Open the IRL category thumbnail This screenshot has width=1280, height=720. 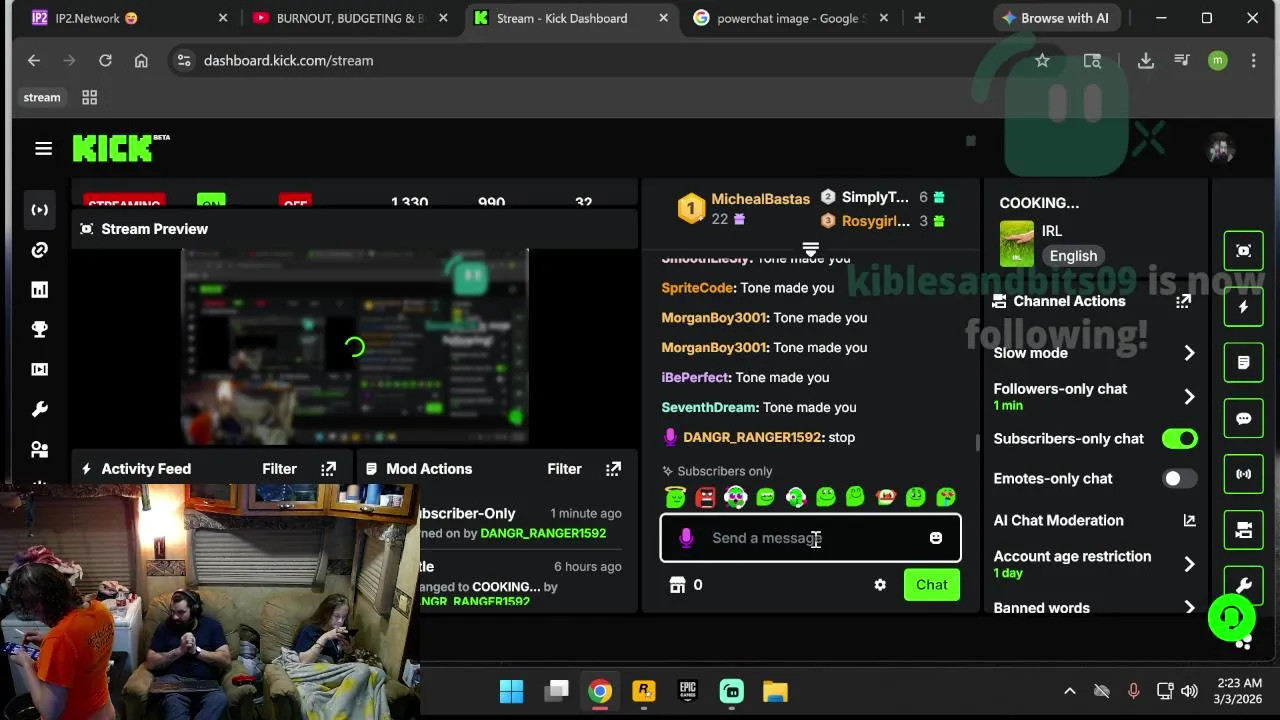pos(1016,244)
